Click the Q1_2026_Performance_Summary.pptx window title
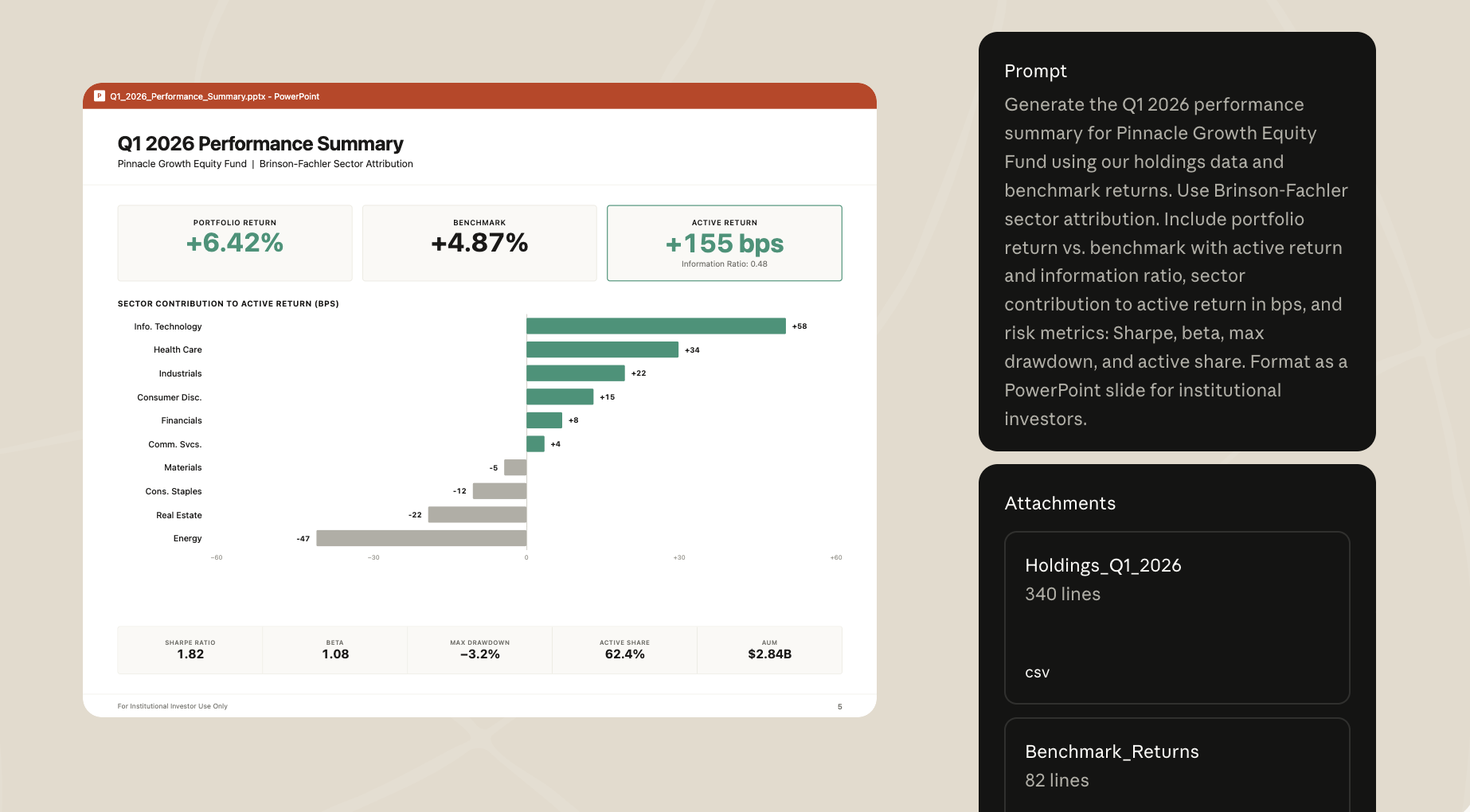This screenshot has height=812, width=1470. (215, 97)
